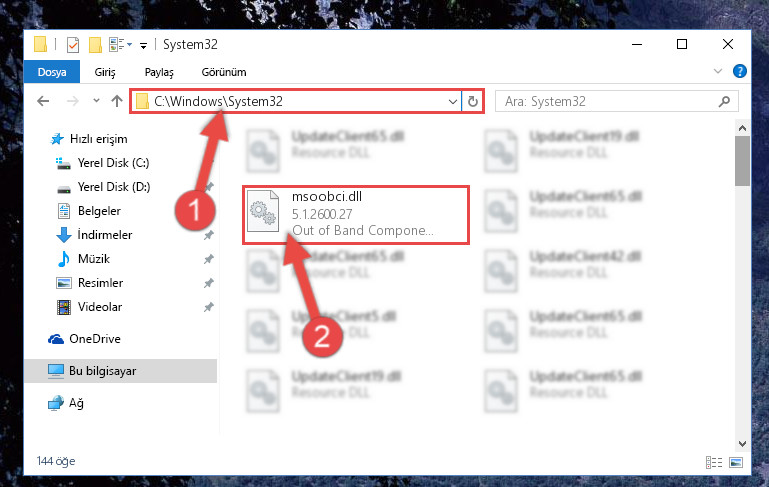Viewport: 769px width, 487px height.
Task: Expand the recent locations chevron
Action: coord(96,101)
